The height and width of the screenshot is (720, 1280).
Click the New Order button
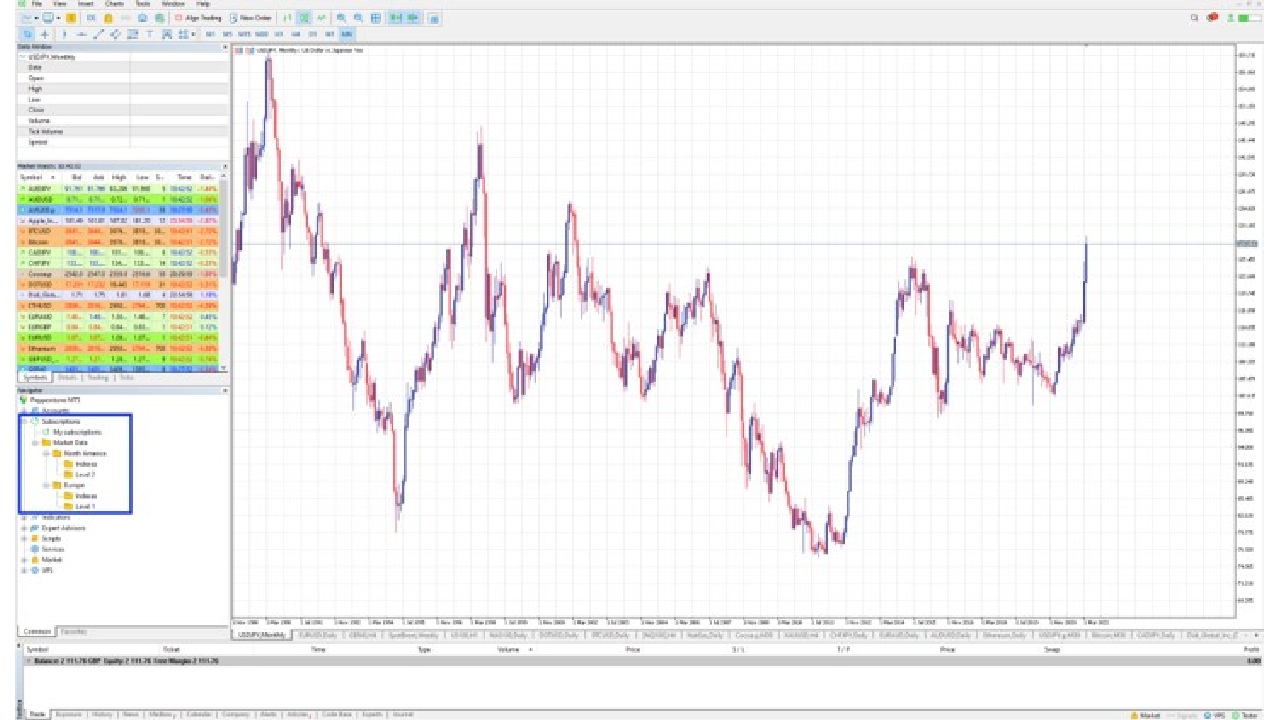[250, 18]
